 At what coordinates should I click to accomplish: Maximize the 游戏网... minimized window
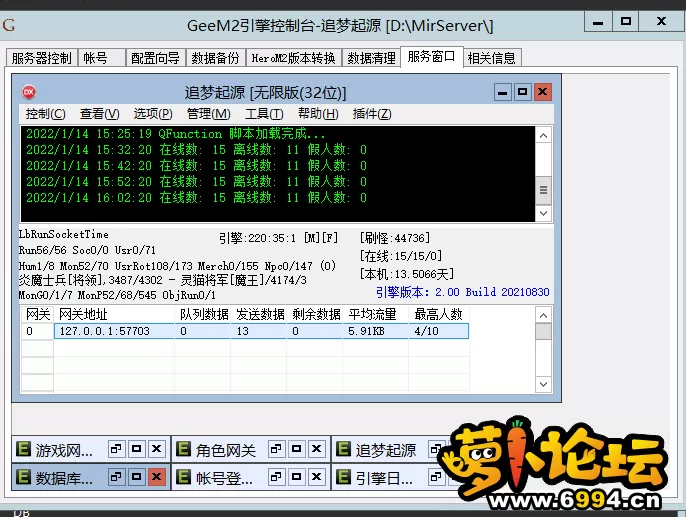(136, 449)
